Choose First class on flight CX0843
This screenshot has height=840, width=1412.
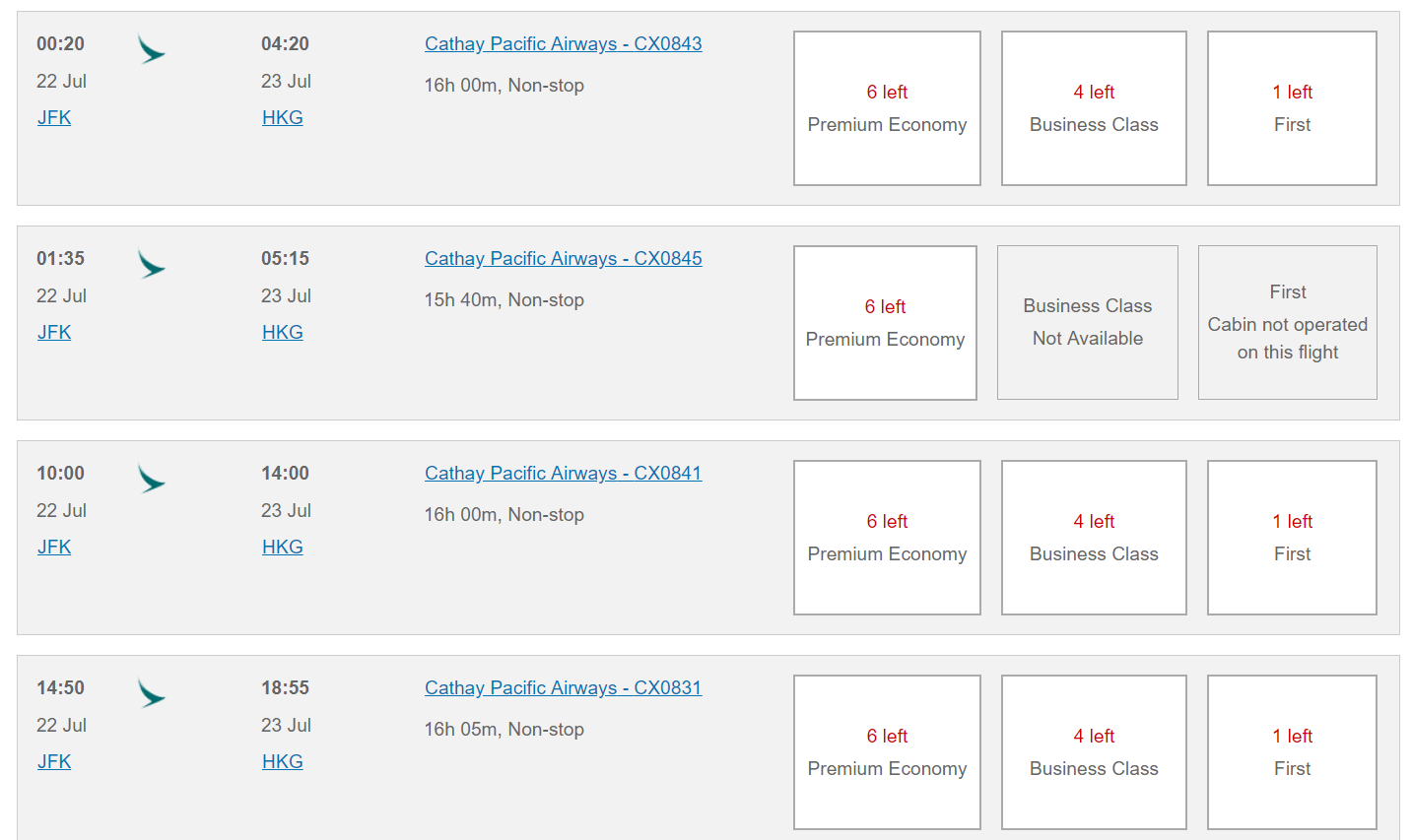(x=1292, y=108)
